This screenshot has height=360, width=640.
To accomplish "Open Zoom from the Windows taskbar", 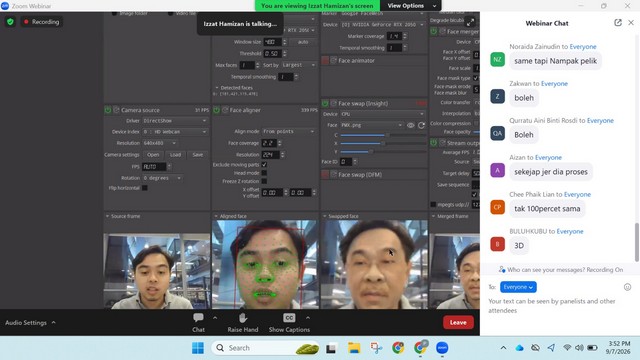I will coord(442,348).
